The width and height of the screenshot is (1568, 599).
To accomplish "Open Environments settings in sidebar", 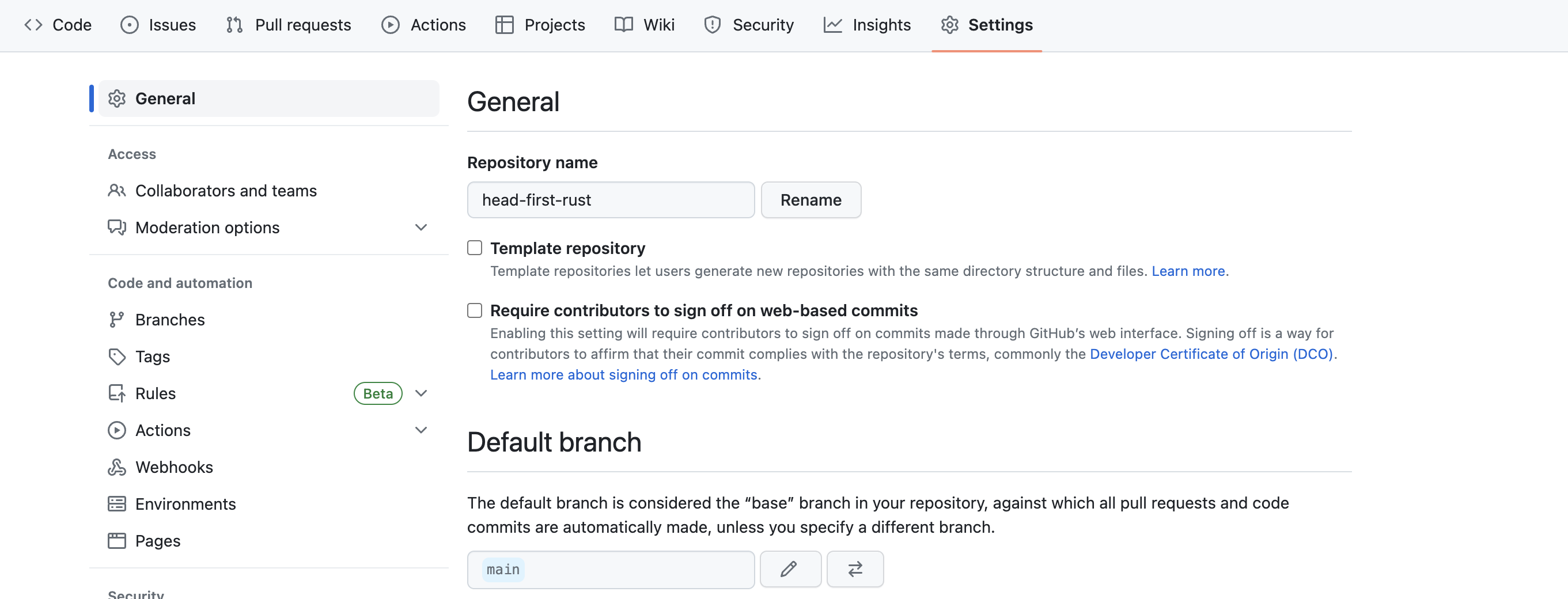I will (x=185, y=504).
